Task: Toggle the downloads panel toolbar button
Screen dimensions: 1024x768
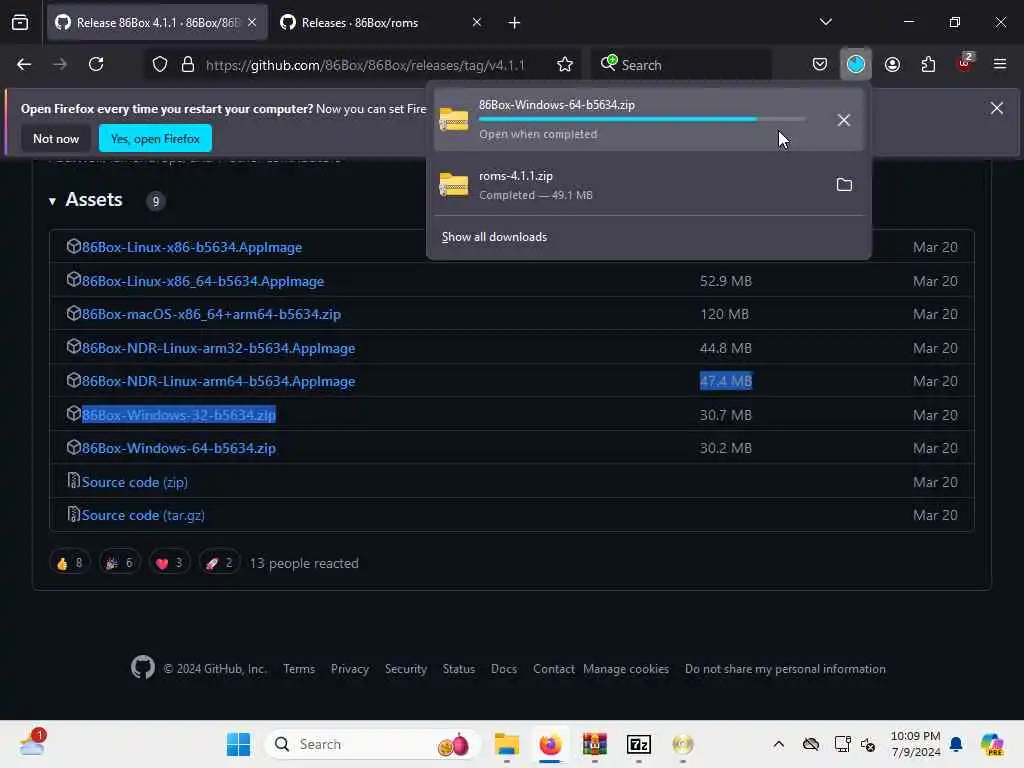Action: 856,65
